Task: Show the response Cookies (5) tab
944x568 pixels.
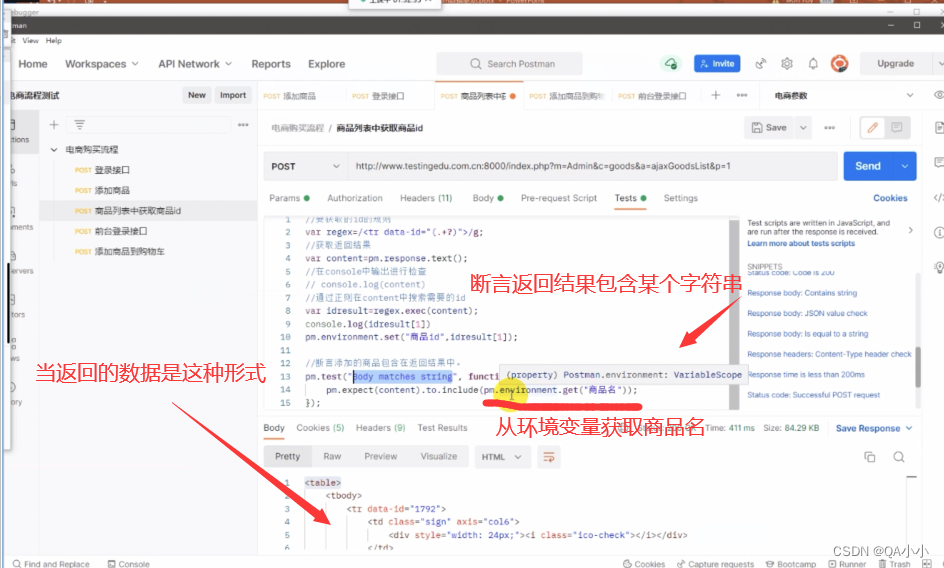Action: (320, 428)
